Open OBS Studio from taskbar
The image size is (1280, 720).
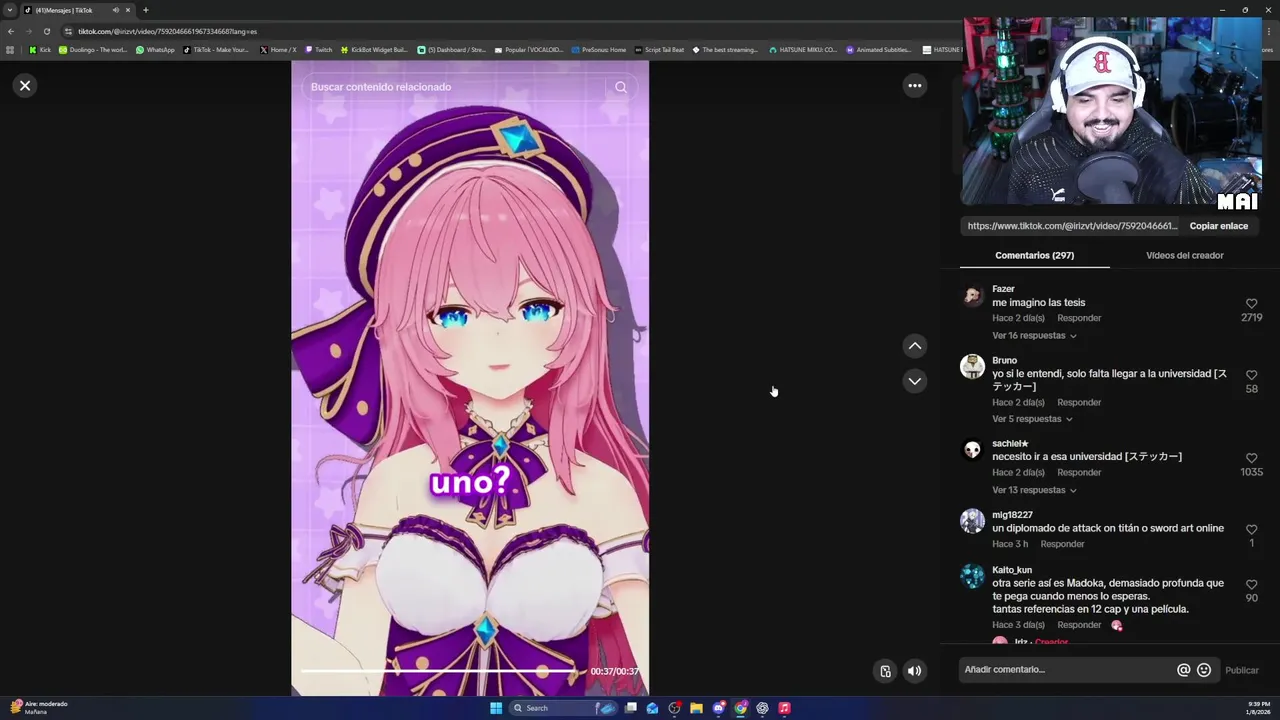click(x=674, y=708)
